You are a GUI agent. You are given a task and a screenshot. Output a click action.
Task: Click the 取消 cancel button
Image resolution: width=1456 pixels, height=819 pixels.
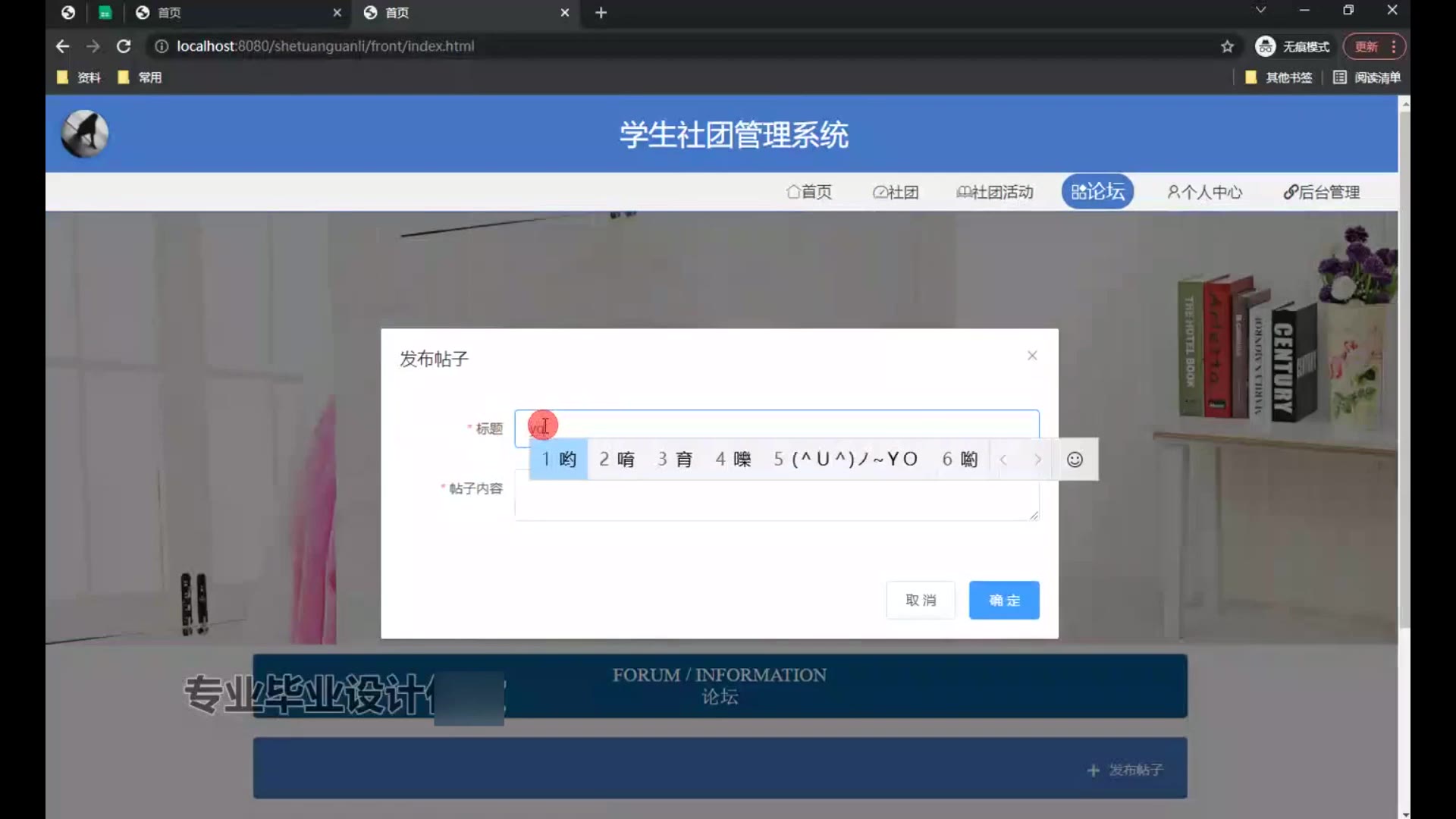[x=921, y=601]
